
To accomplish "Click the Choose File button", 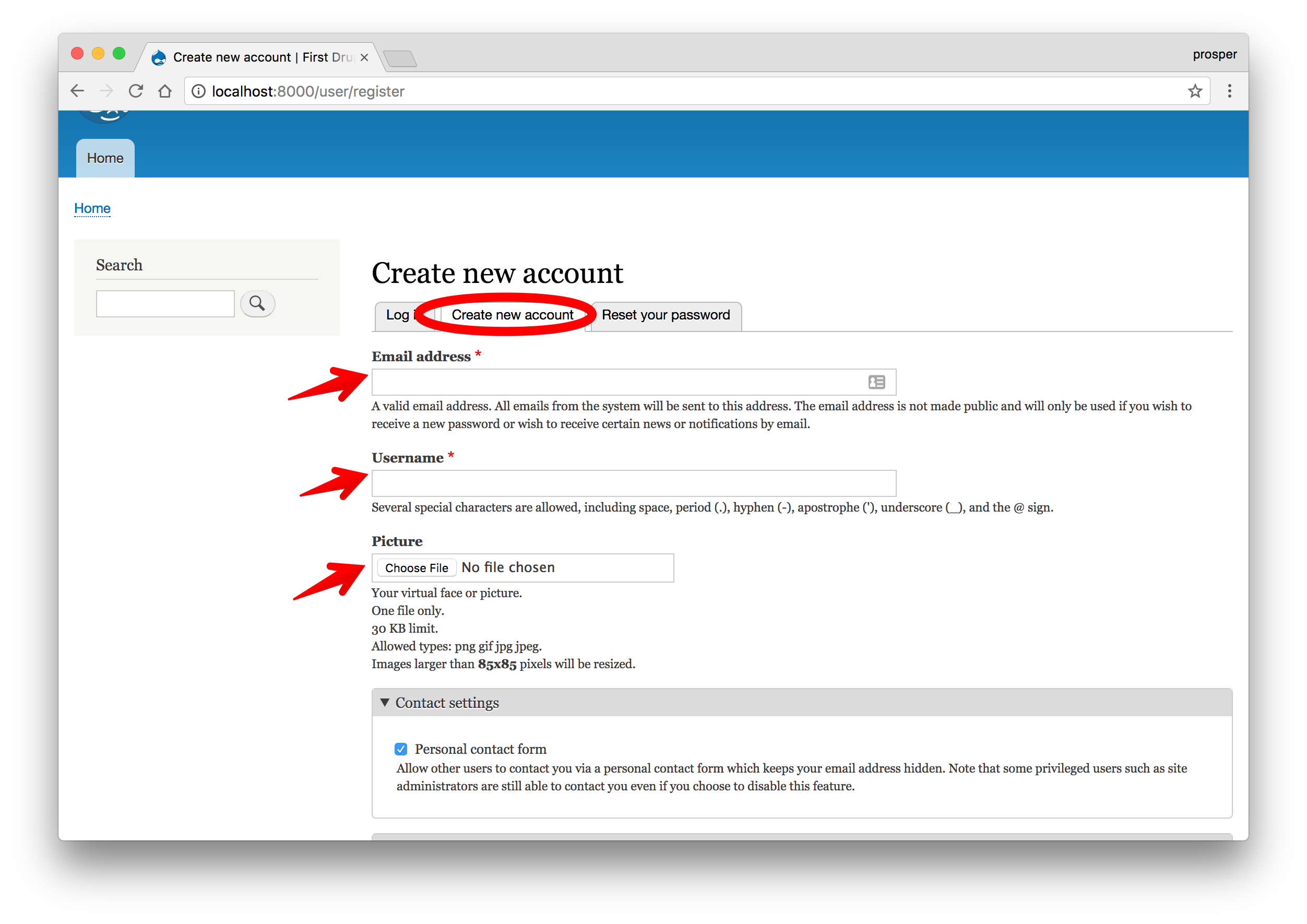I will [x=415, y=567].
